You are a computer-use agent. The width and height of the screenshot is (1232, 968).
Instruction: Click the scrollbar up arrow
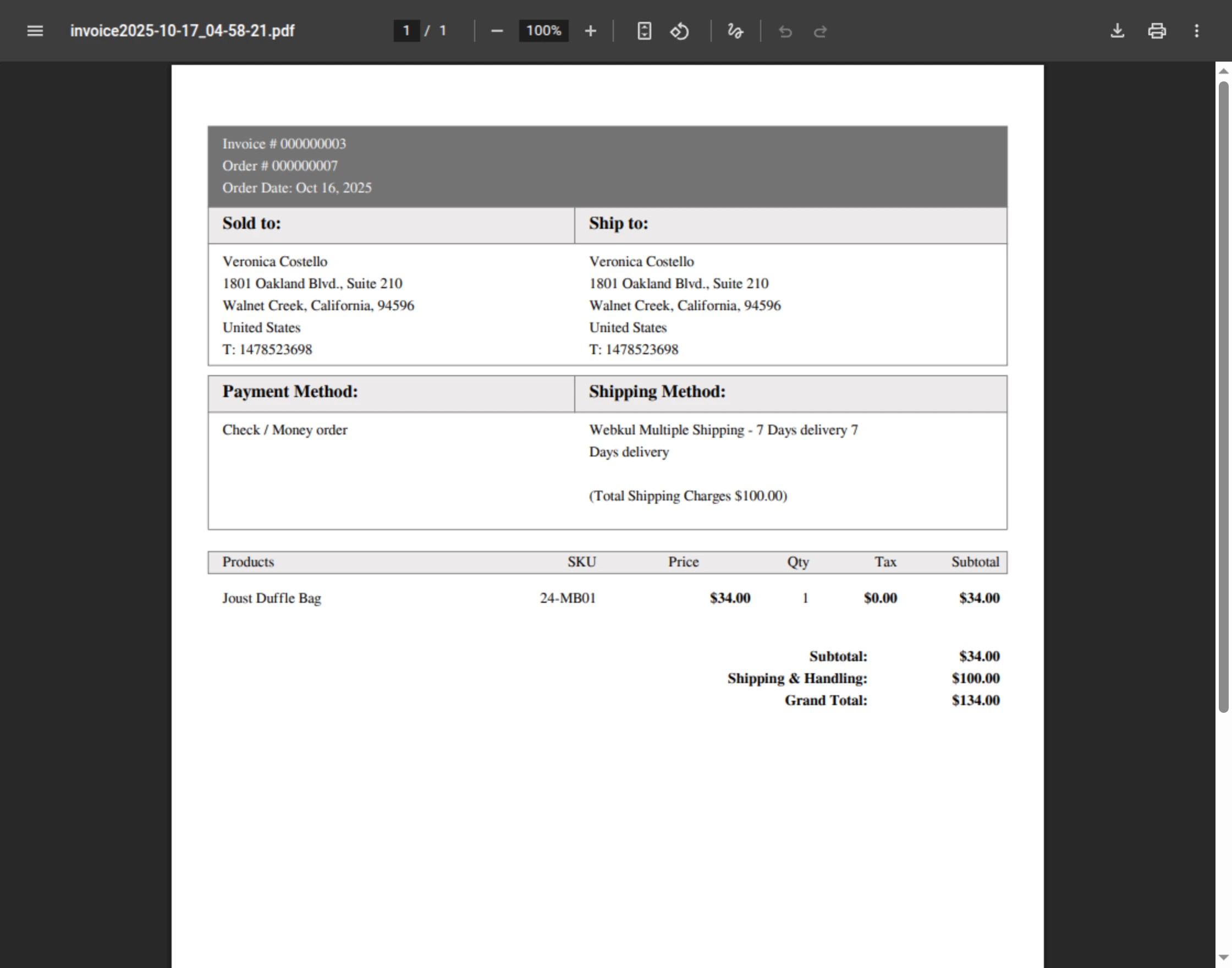pyautogui.click(x=1224, y=71)
